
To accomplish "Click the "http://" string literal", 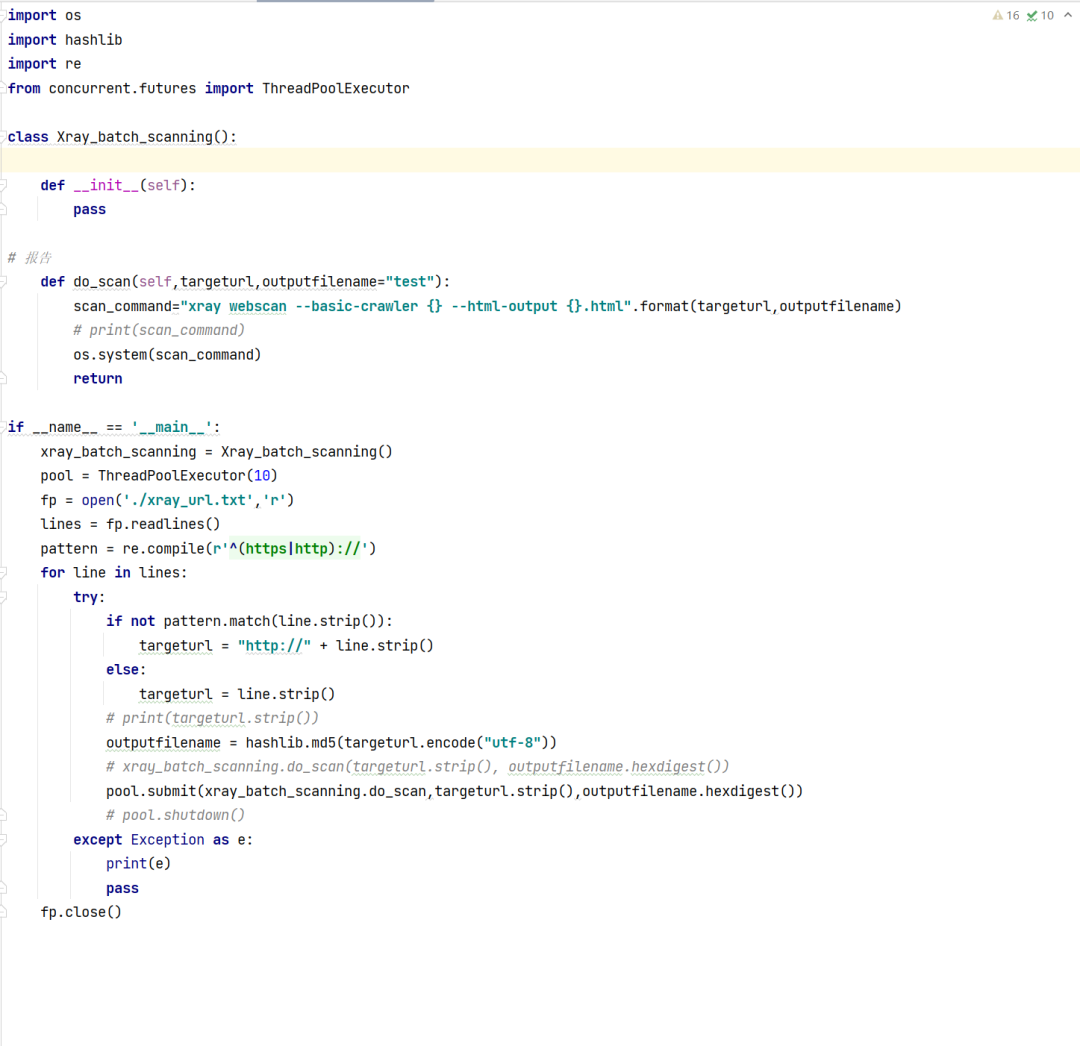I will pyautogui.click(x=274, y=645).
